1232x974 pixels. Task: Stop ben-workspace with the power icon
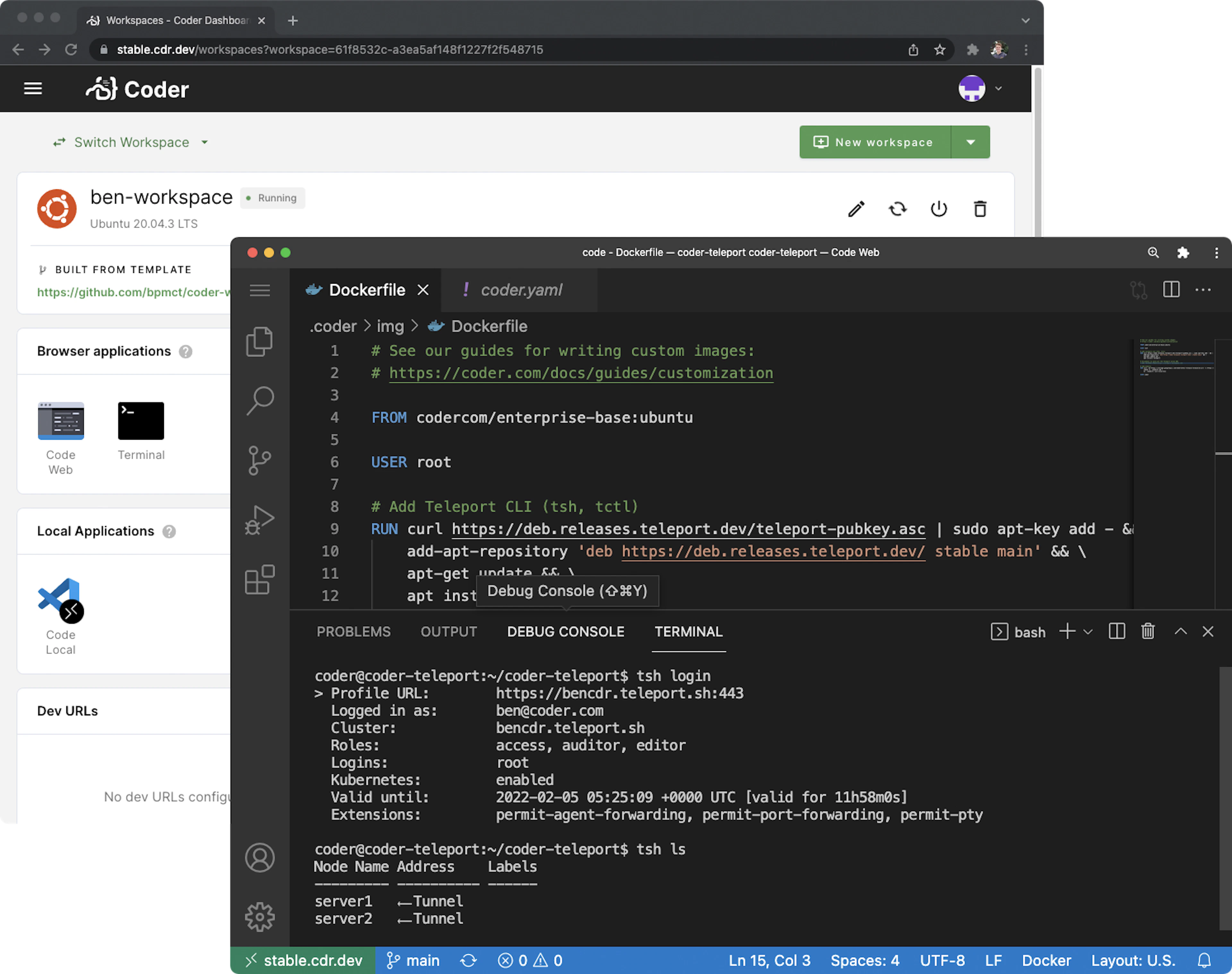(x=939, y=209)
